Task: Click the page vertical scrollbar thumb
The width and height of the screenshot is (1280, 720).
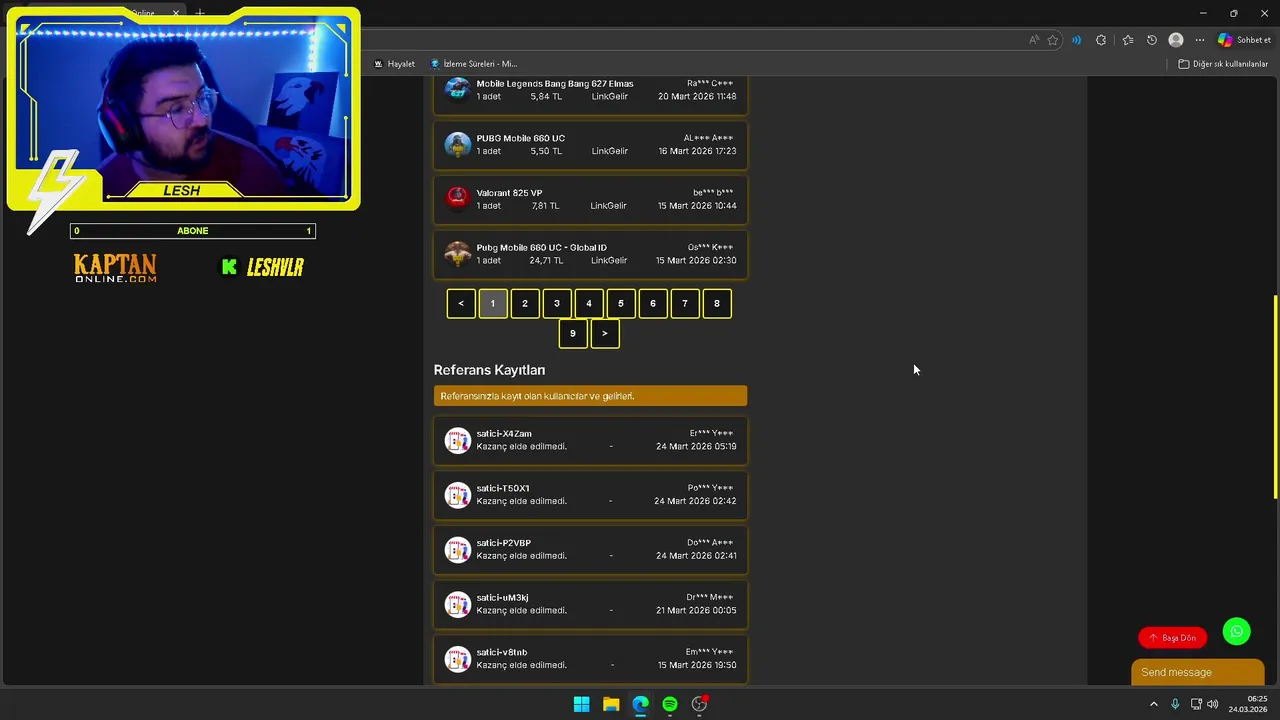Action: 1275,397
